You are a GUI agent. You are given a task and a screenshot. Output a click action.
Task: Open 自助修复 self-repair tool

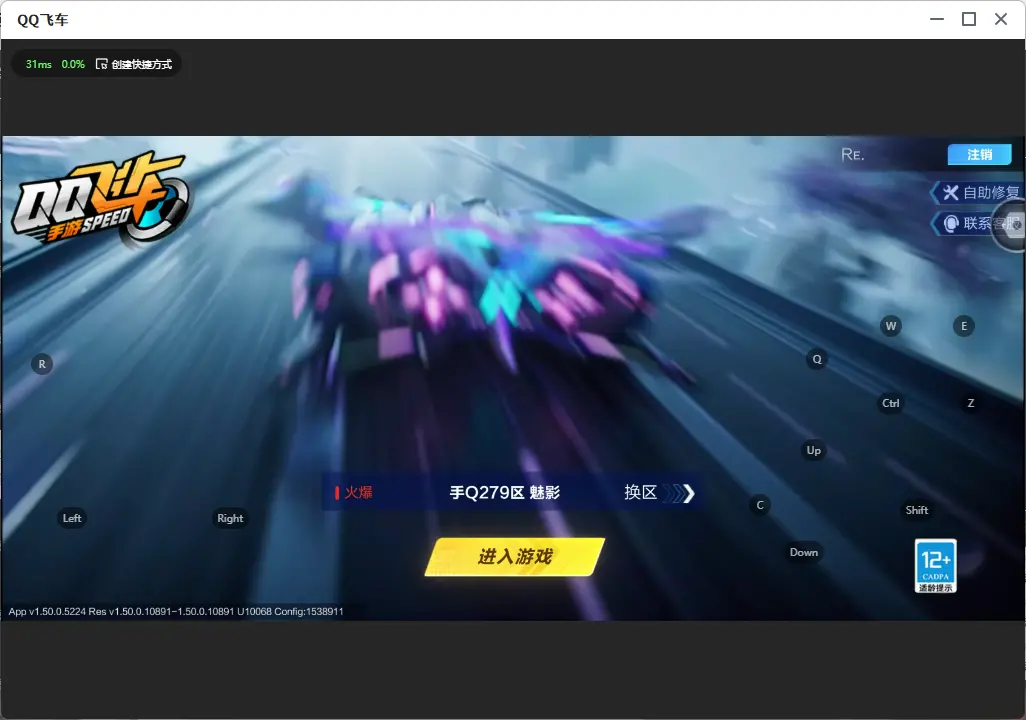click(x=980, y=192)
